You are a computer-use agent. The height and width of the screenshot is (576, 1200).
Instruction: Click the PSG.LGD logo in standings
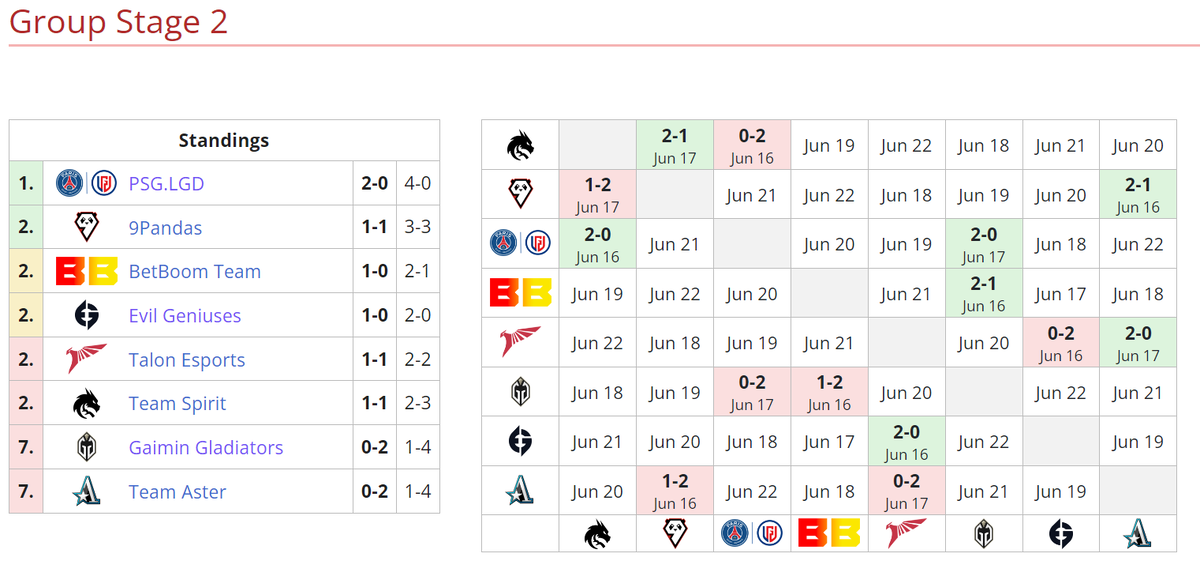pyautogui.click(x=87, y=184)
